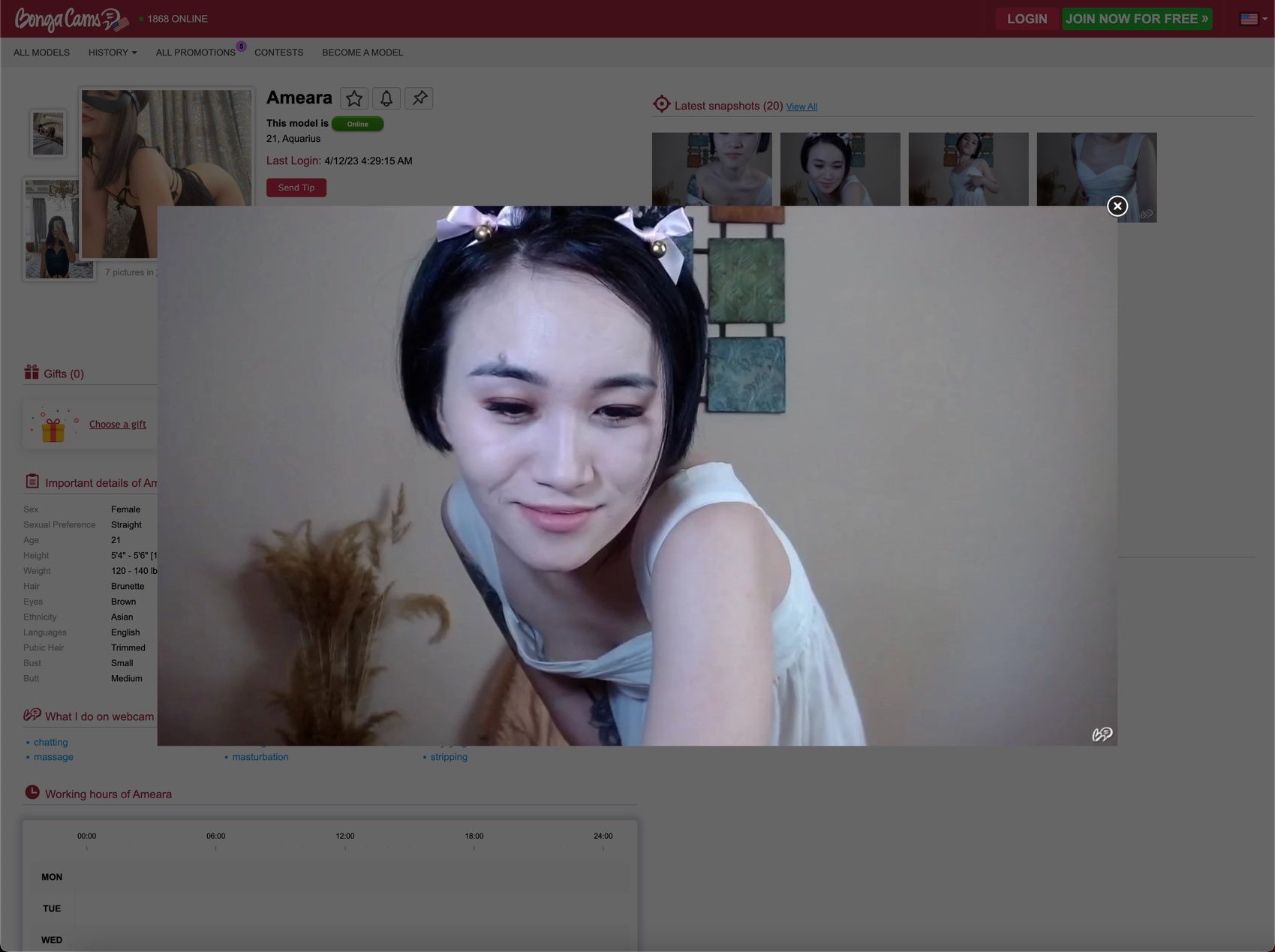1275x952 pixels.
Task: Click the 18:00 marker on working hours
Action: coord(474,836)
